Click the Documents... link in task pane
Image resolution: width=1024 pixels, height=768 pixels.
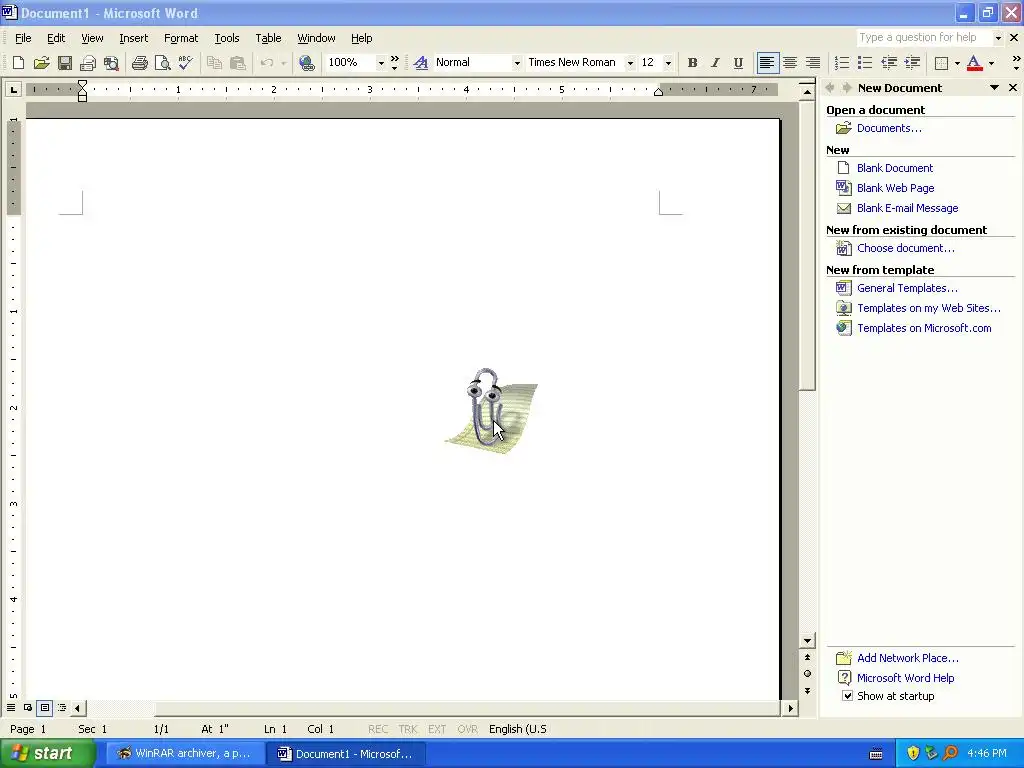point(889,128)
